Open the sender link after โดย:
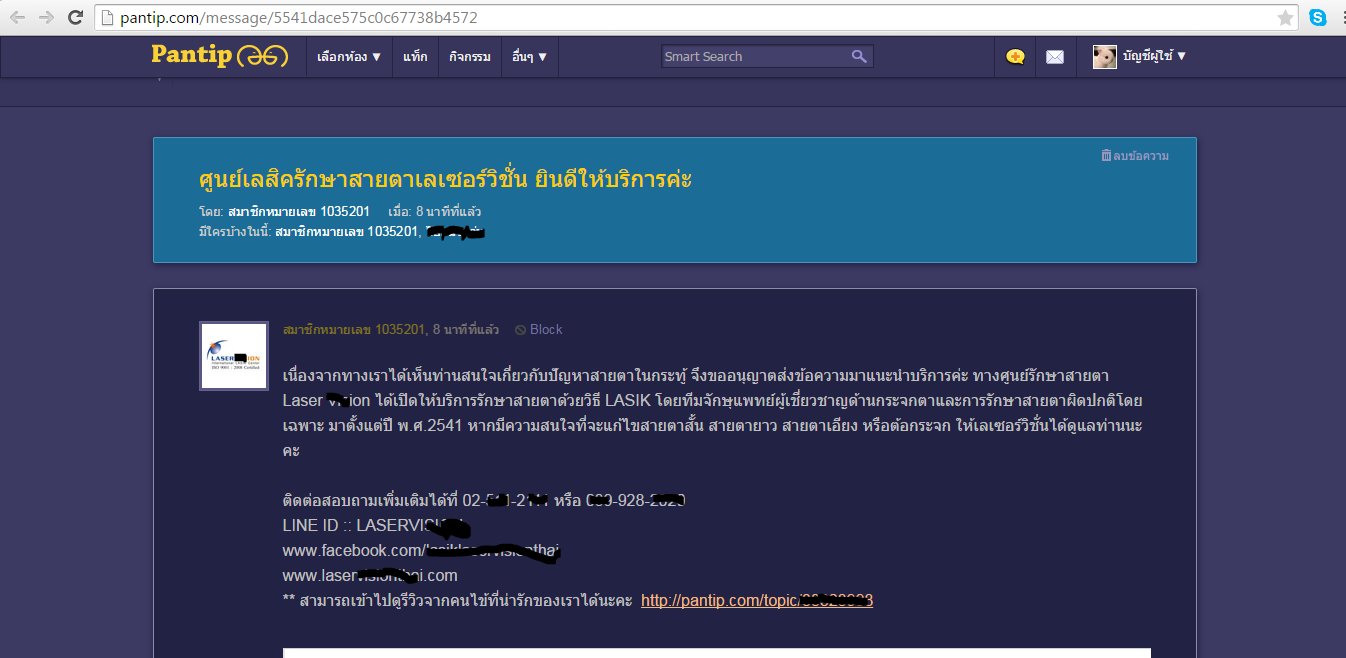 click(x=299, y=212)
